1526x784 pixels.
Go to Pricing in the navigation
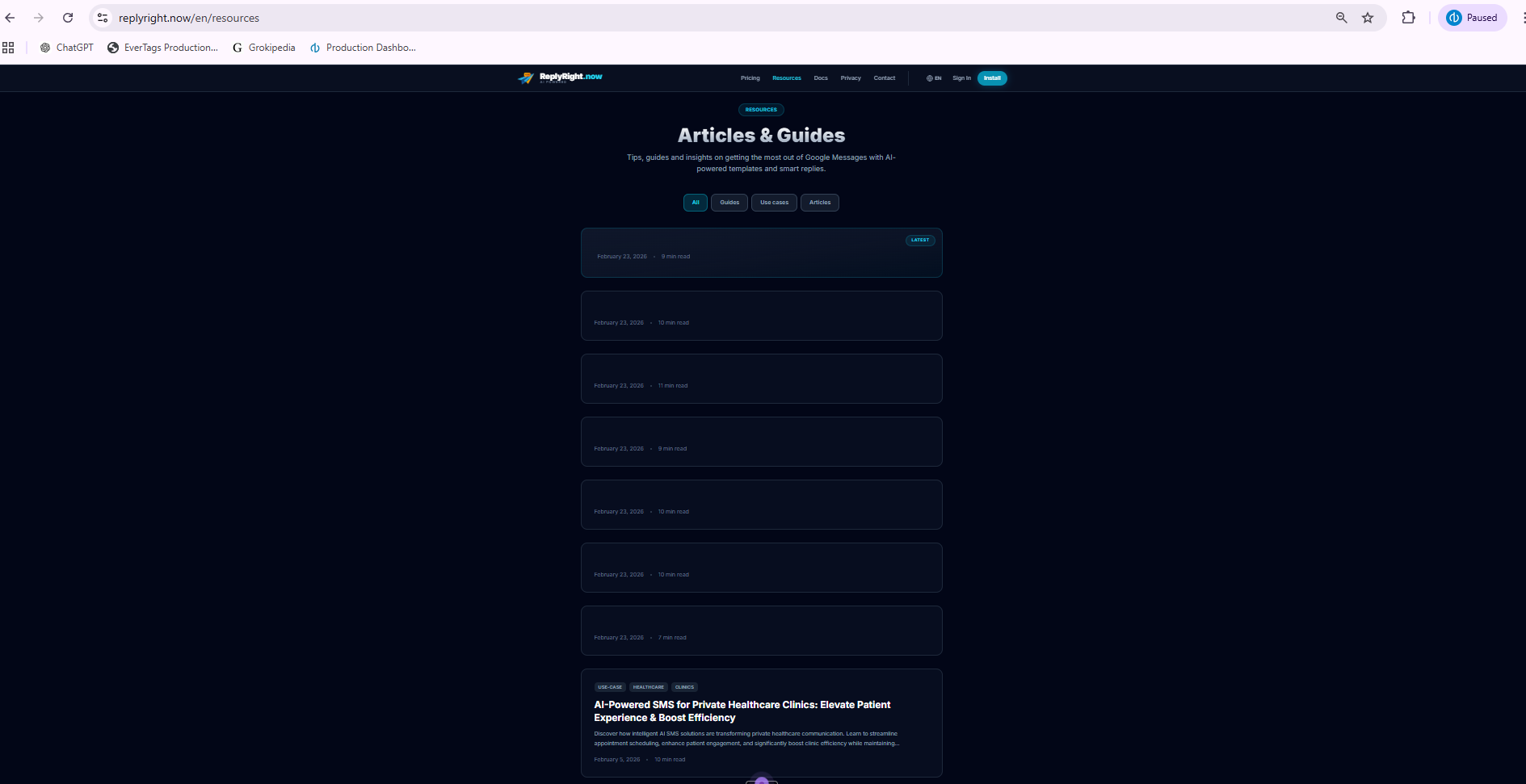[x=750, y=78]
